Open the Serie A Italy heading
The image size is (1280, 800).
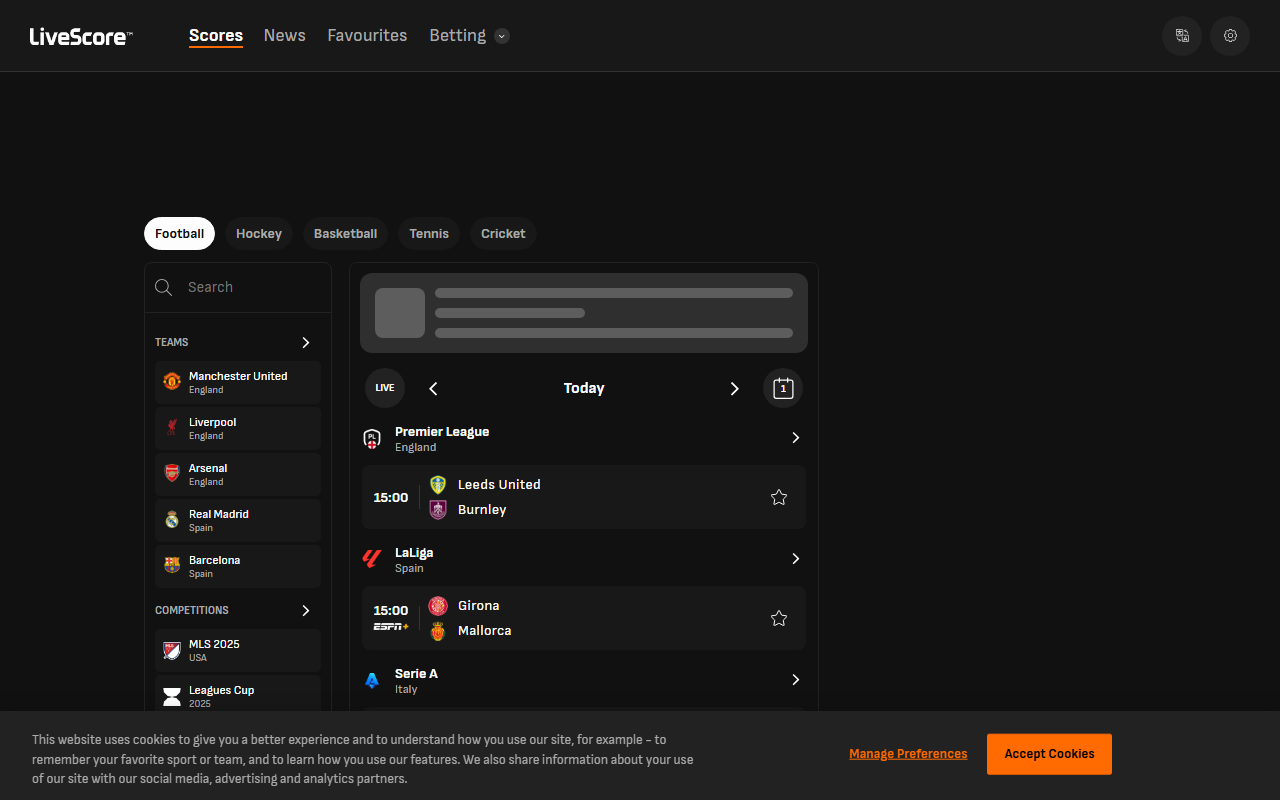click(x=416, y=680)
